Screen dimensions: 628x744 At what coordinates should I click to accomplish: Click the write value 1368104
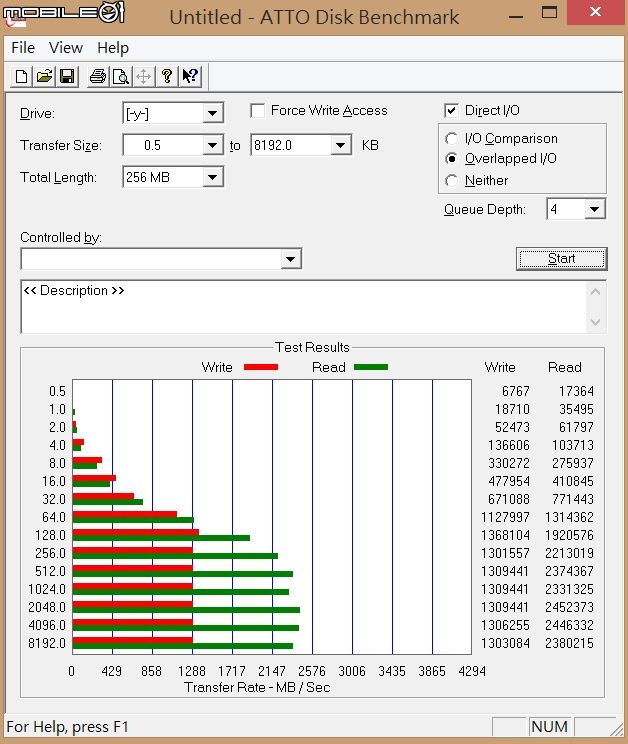point(505,535)
